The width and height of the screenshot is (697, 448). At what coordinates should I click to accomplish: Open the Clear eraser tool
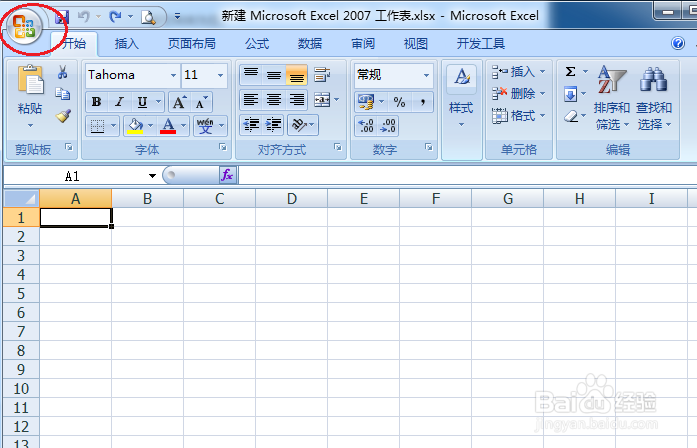pyautogui.click(x=571, y=116)
